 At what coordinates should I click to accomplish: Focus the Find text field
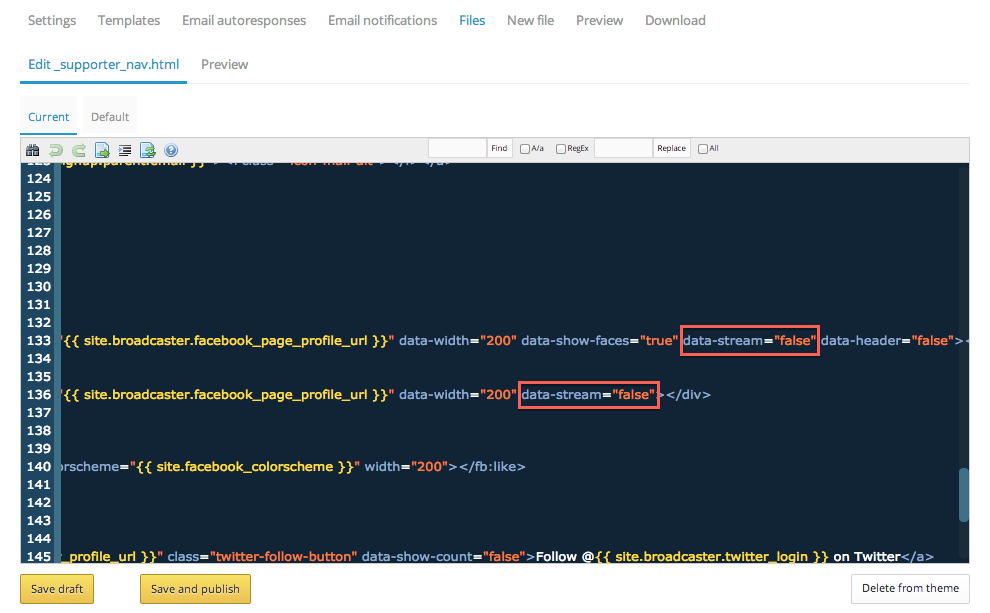458,148
